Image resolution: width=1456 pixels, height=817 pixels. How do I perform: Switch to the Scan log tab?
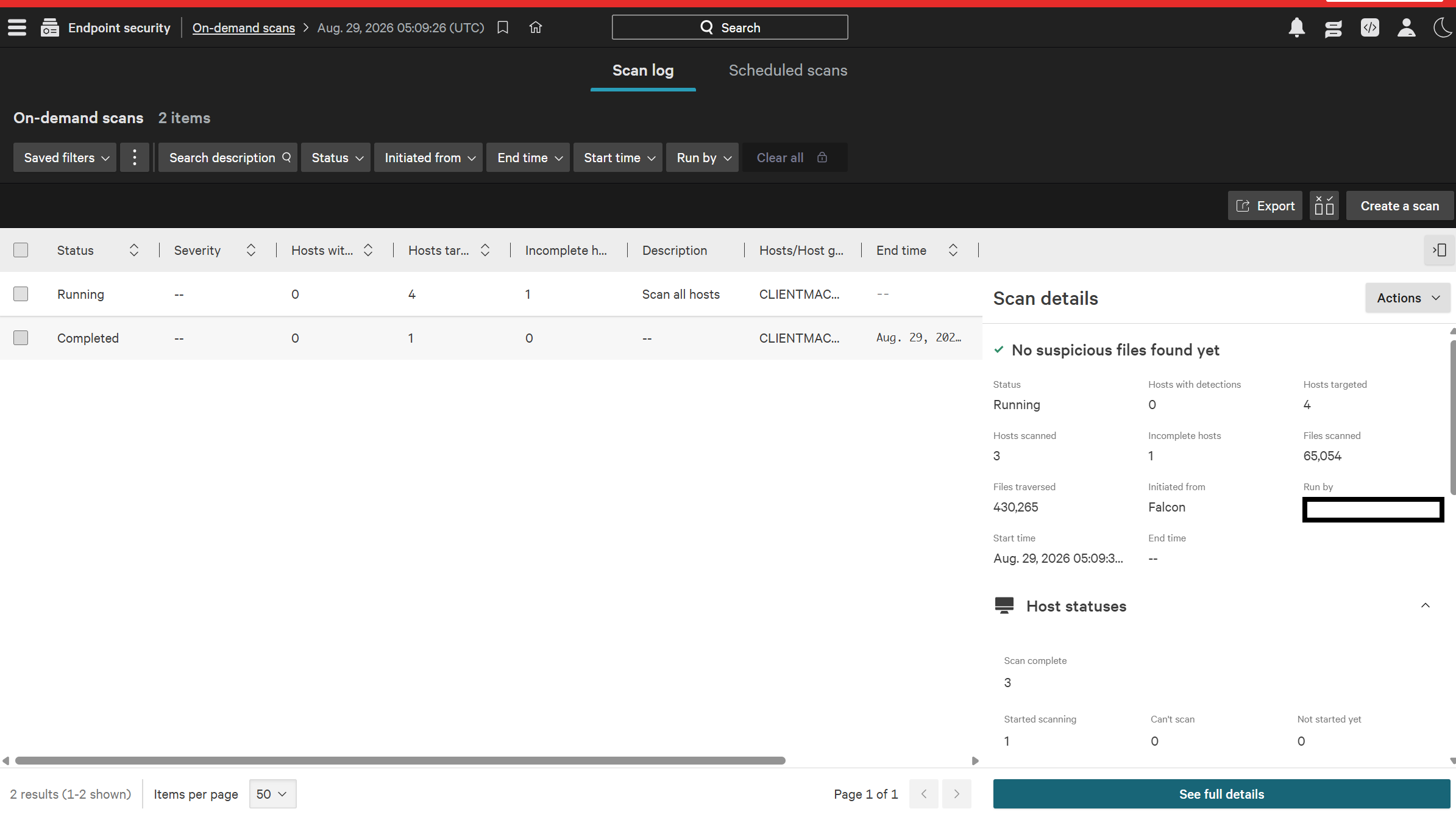[643, 70]
